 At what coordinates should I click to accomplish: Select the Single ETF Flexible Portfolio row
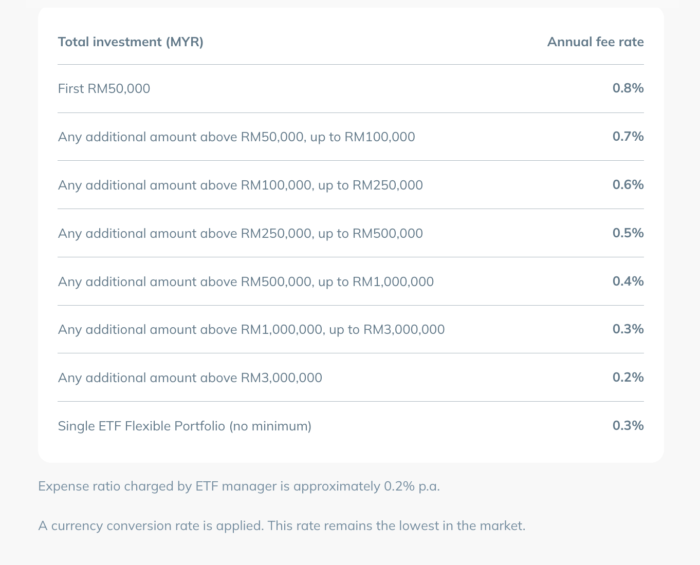tap(185, 426)
